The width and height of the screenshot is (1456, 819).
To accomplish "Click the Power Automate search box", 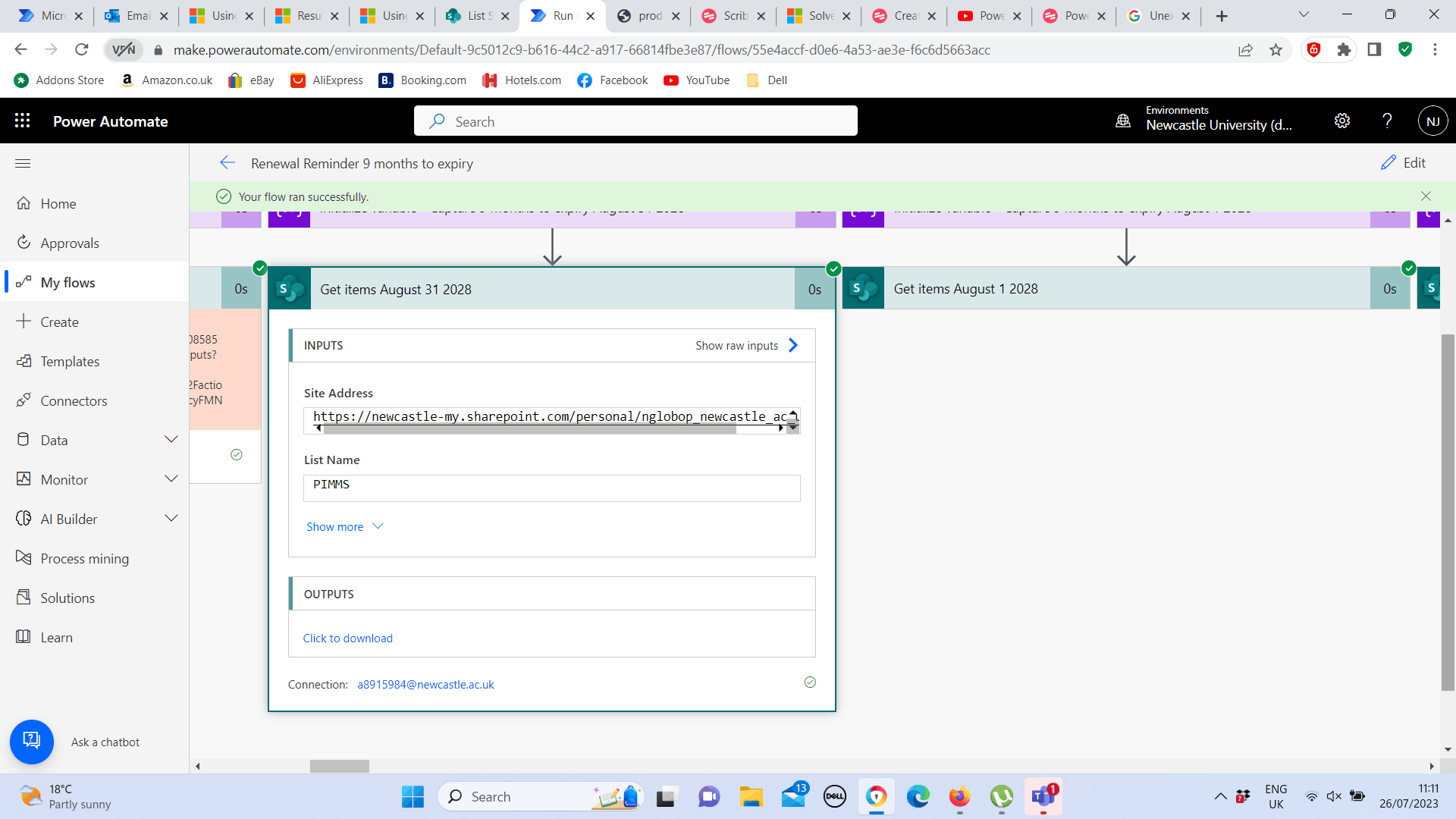I will coord(635,121).
